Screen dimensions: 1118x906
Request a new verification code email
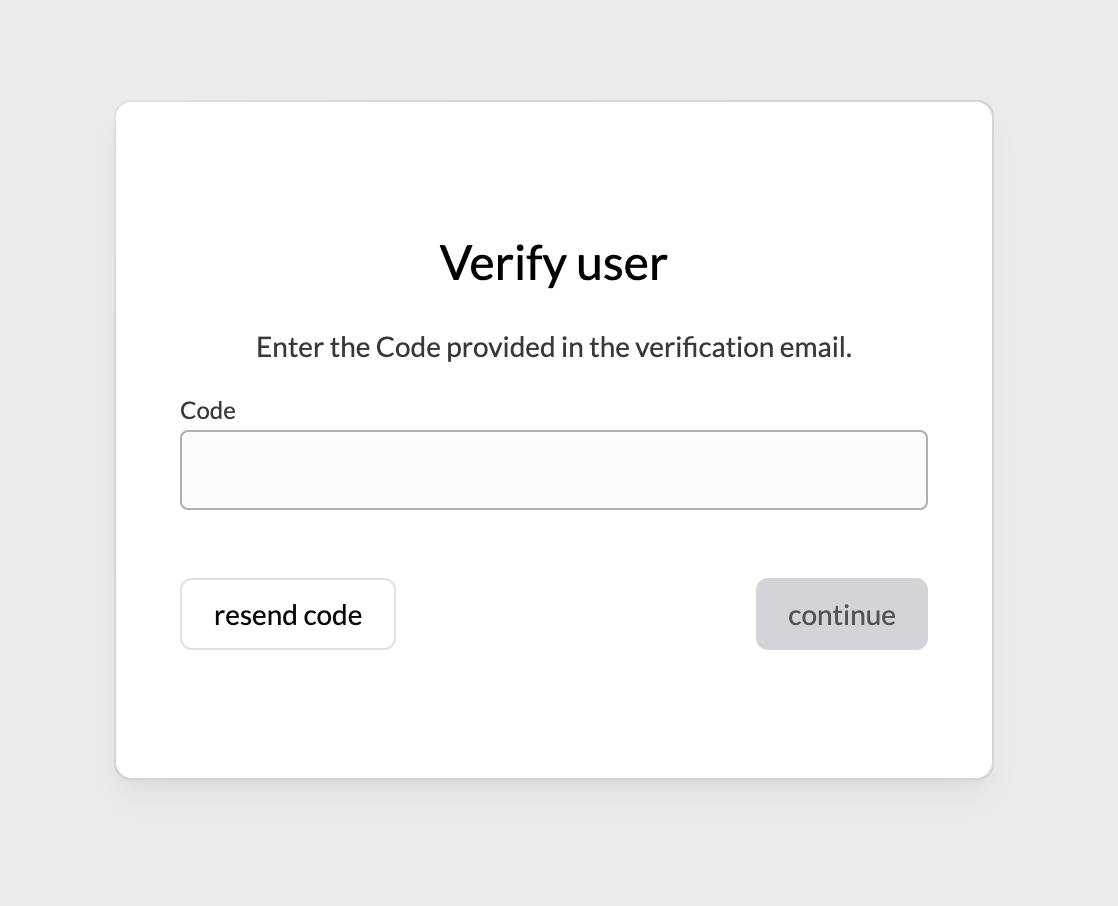tap(288, 614)
